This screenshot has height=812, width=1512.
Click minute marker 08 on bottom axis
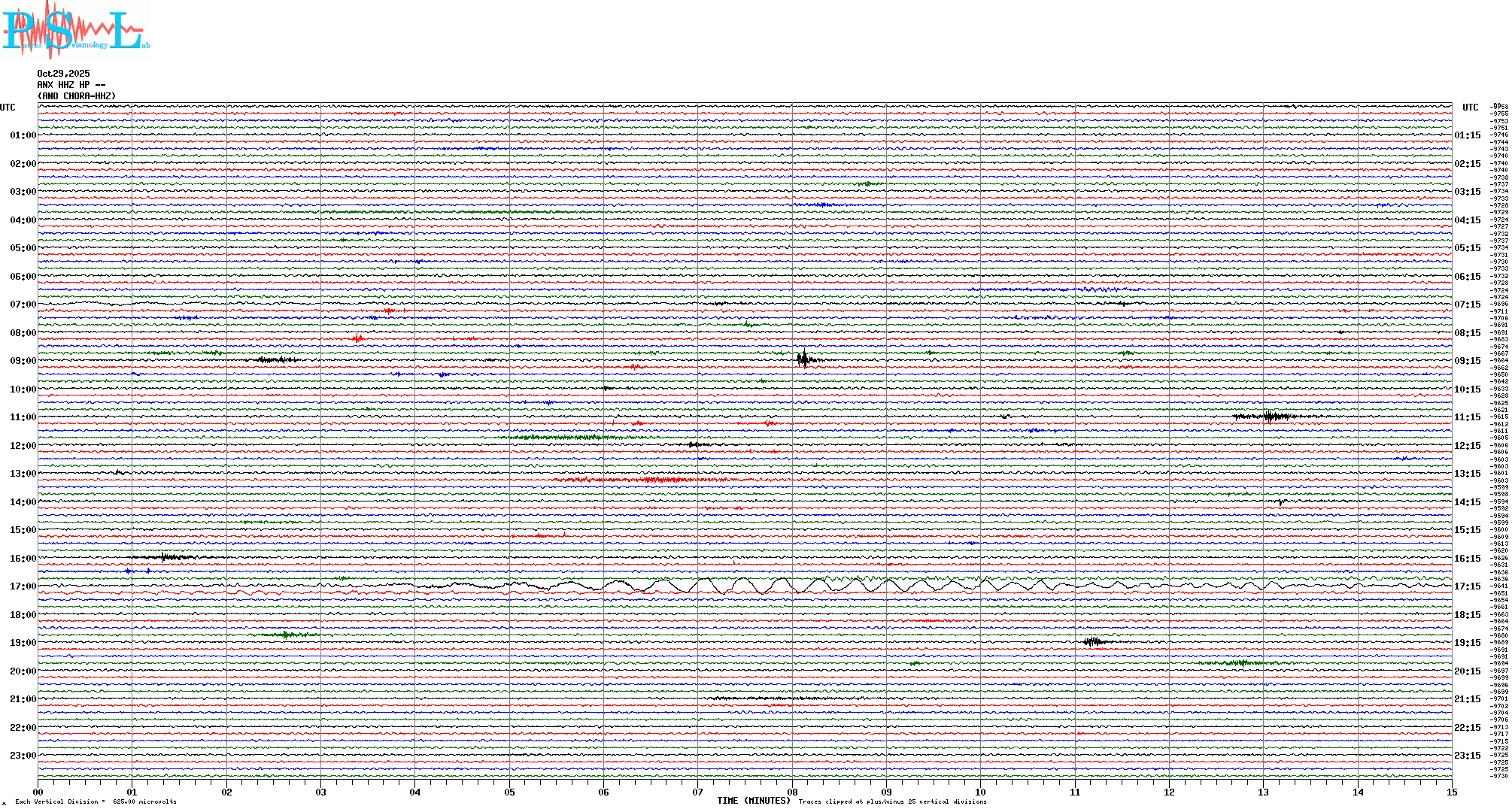[792, 792]
